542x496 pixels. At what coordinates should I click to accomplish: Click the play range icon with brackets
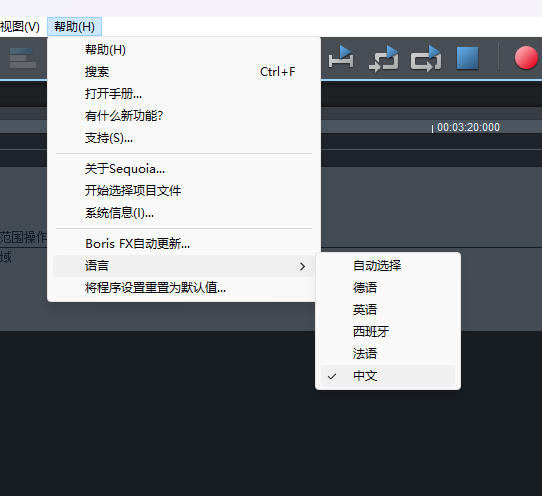tap(341, 57)
